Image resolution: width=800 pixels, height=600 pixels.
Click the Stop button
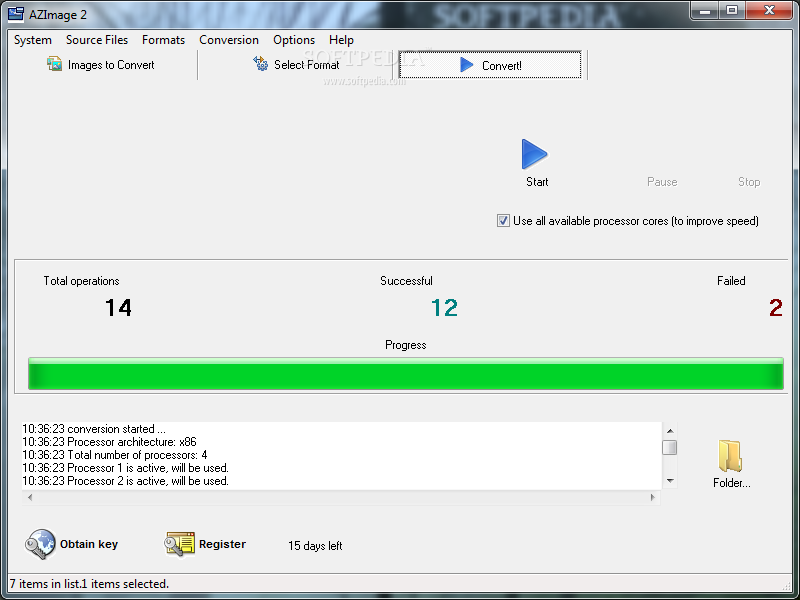click(749, 182)
